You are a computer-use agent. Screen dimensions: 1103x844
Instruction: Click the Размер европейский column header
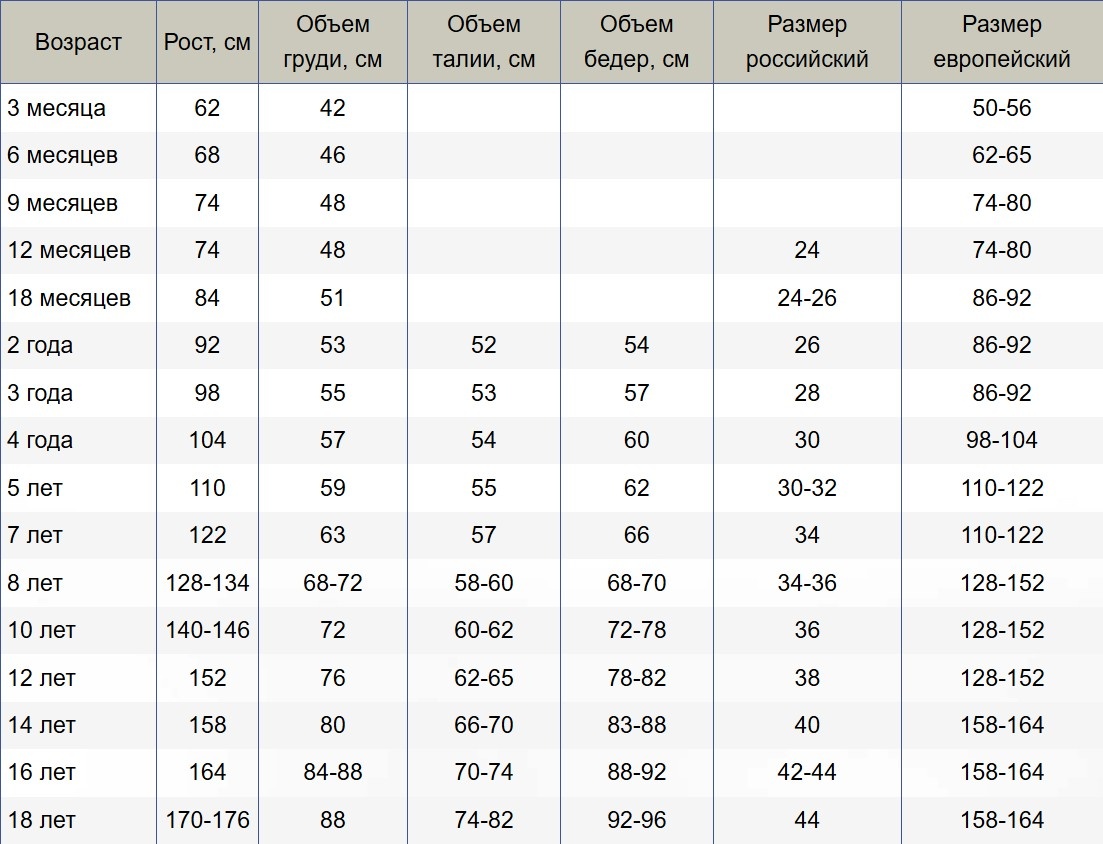1002,42
